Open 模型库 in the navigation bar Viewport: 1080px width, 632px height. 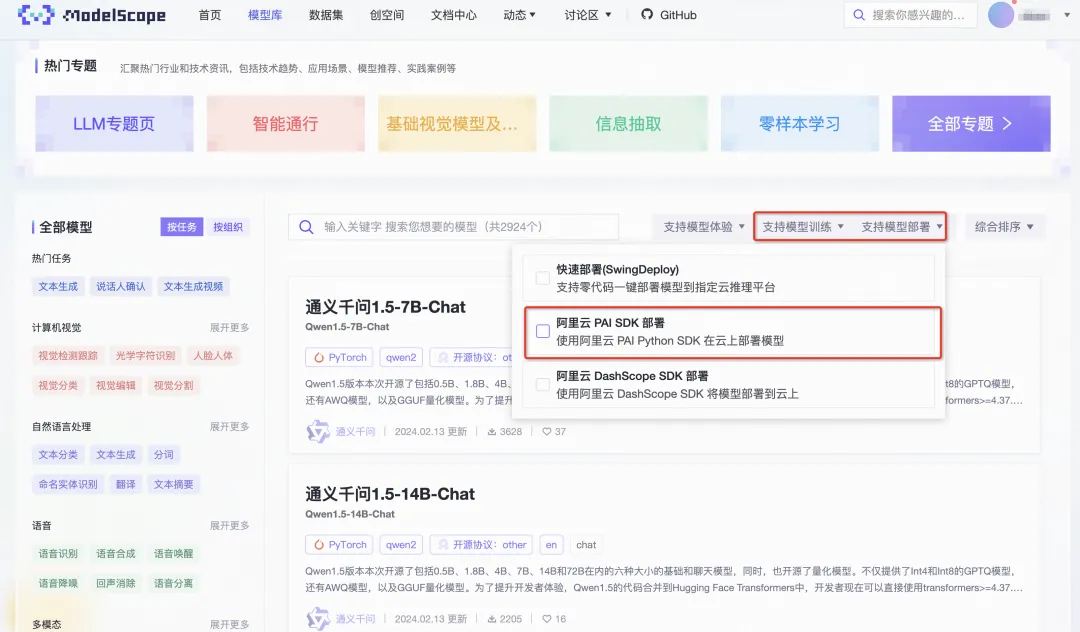(x=265, y=14)
